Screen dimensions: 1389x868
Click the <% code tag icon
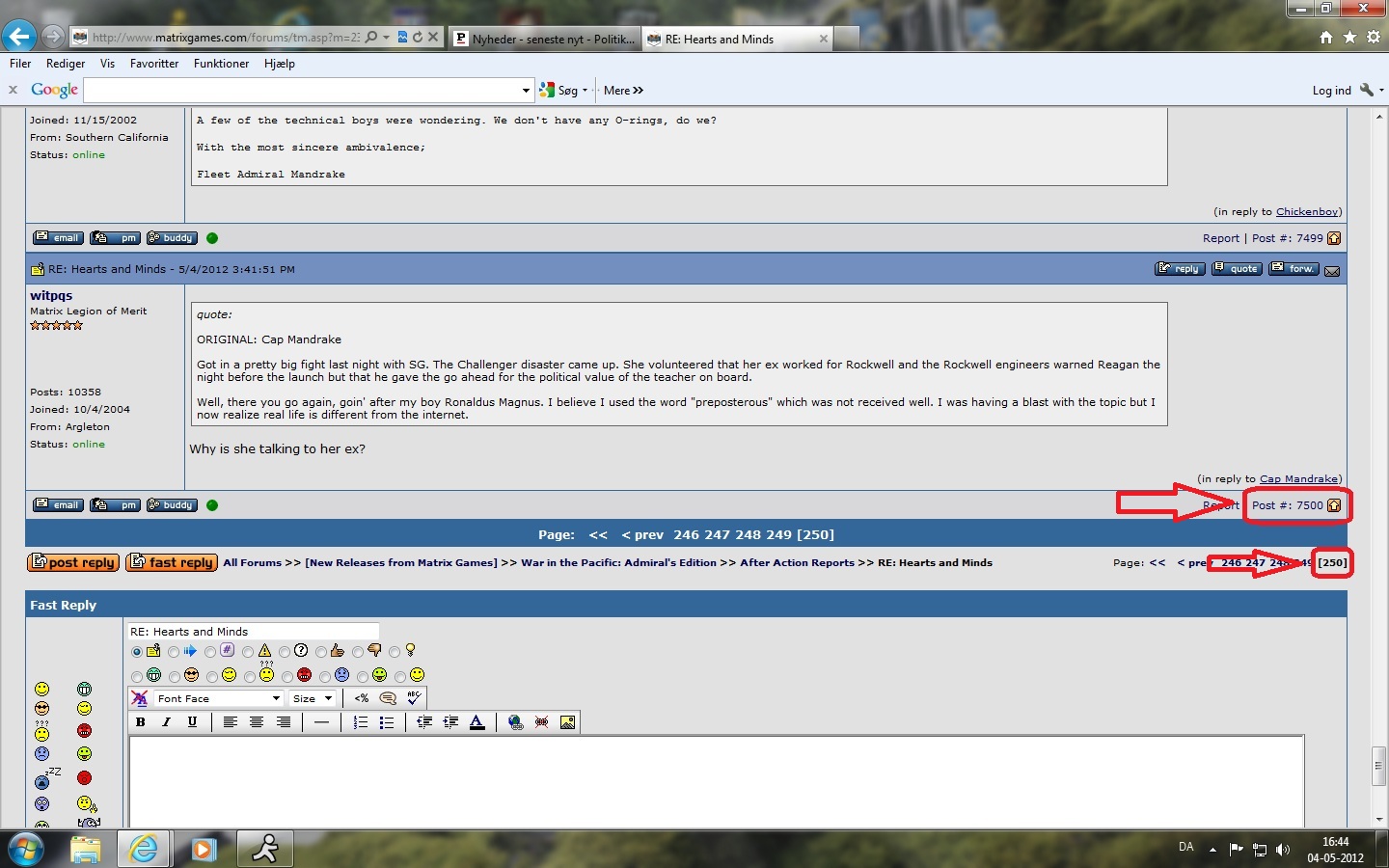coord(362,698)
